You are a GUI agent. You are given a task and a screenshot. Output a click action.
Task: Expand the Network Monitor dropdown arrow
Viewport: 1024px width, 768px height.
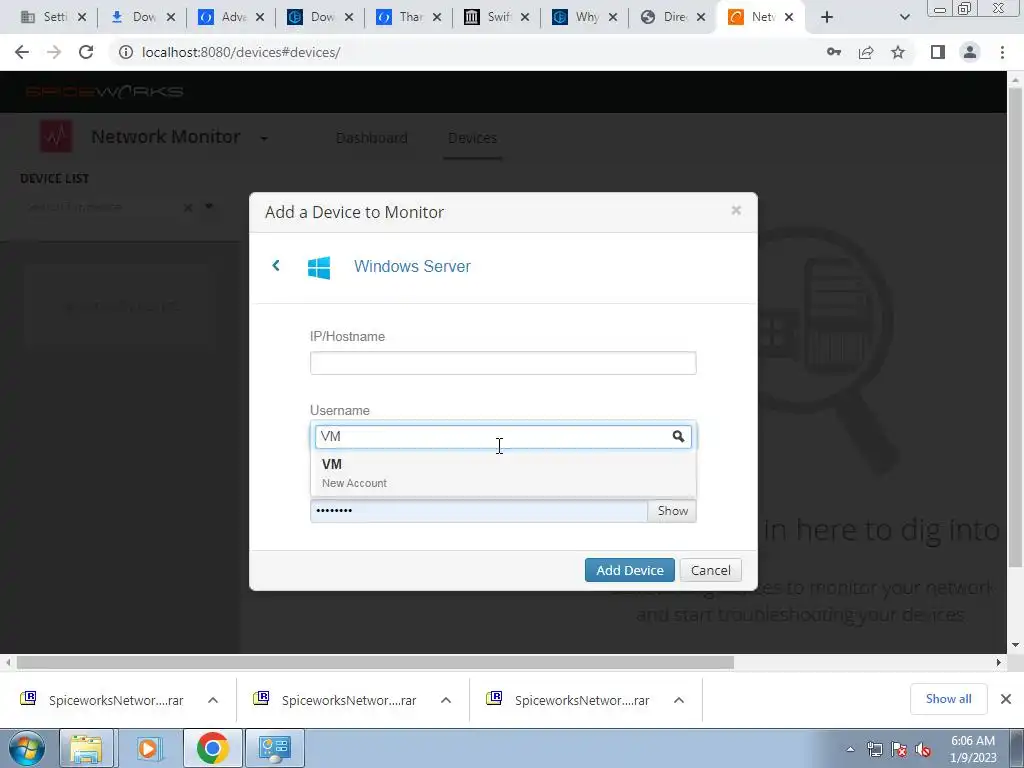click(264, 138)
